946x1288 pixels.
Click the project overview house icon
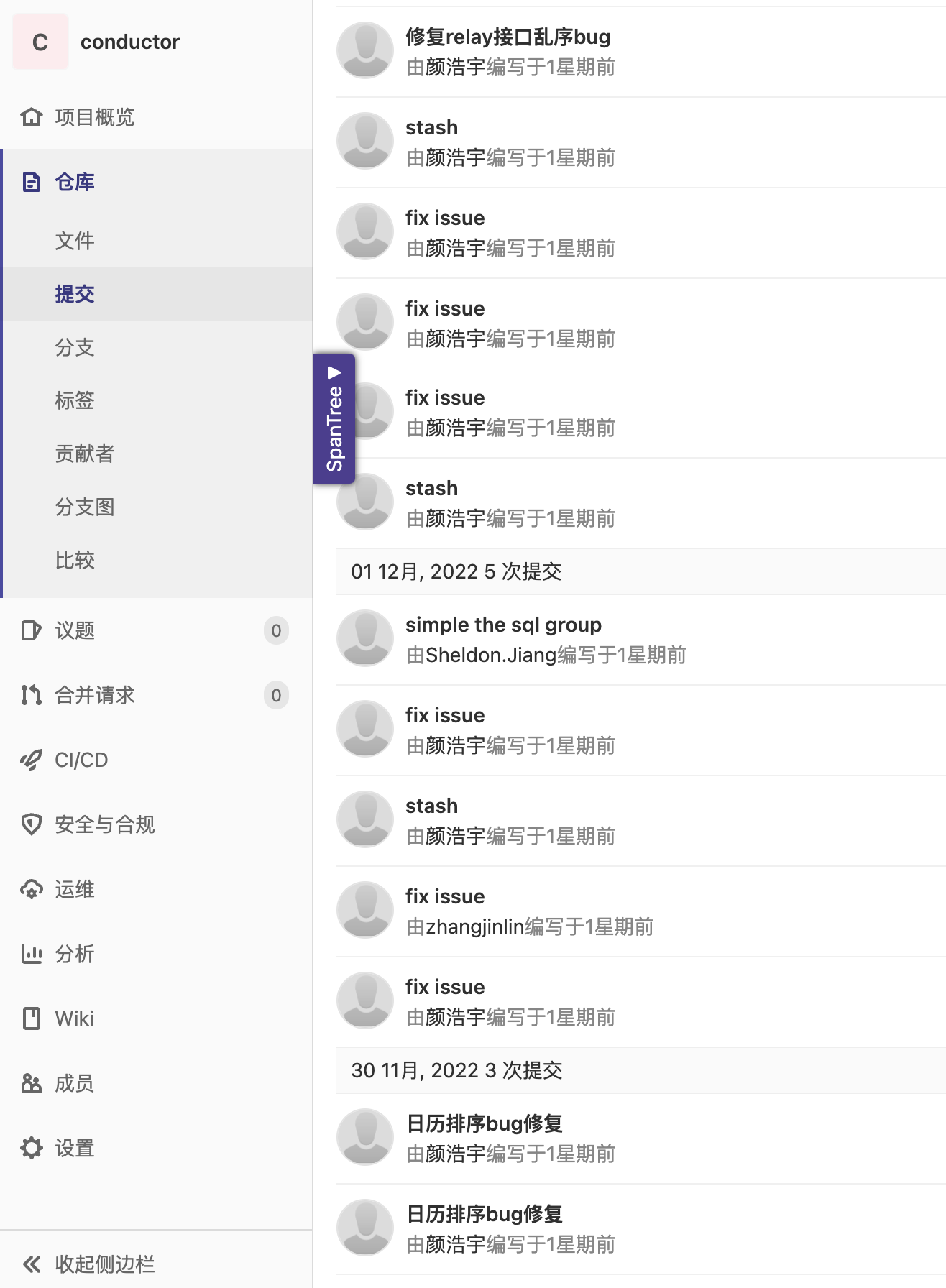click(x=31, y=116)
